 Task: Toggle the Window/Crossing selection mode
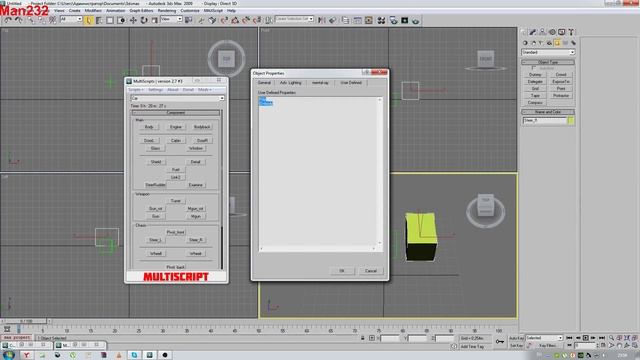tap(121, 20)
